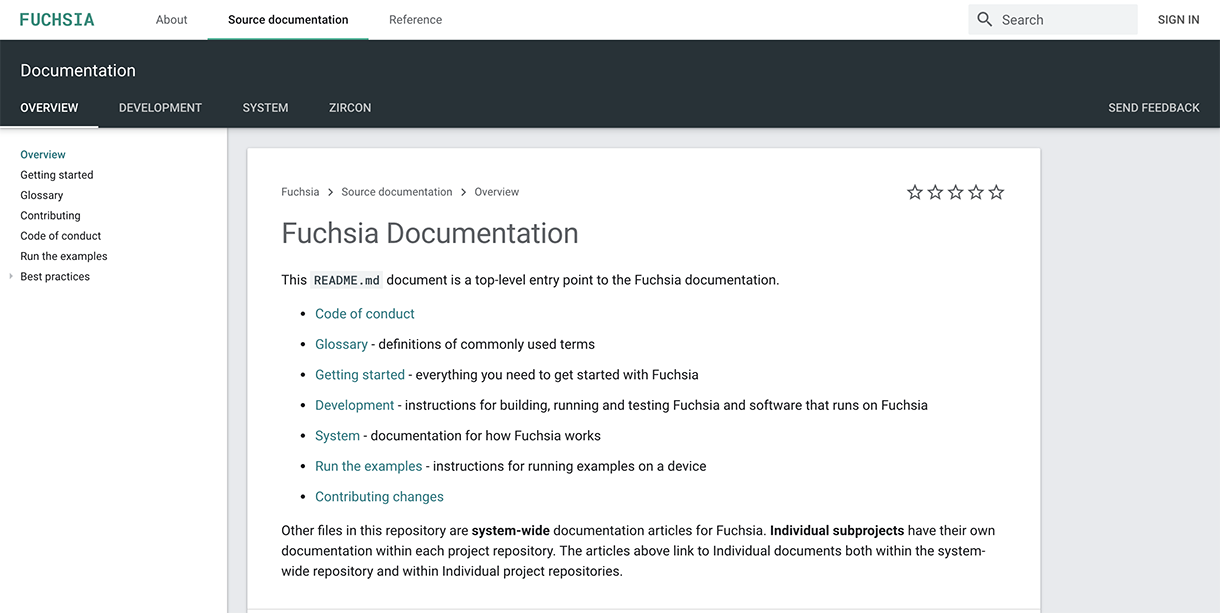Click the bold text "Individual subprojects"
This screenshot has height=613, width=1220.
point(837,531)
